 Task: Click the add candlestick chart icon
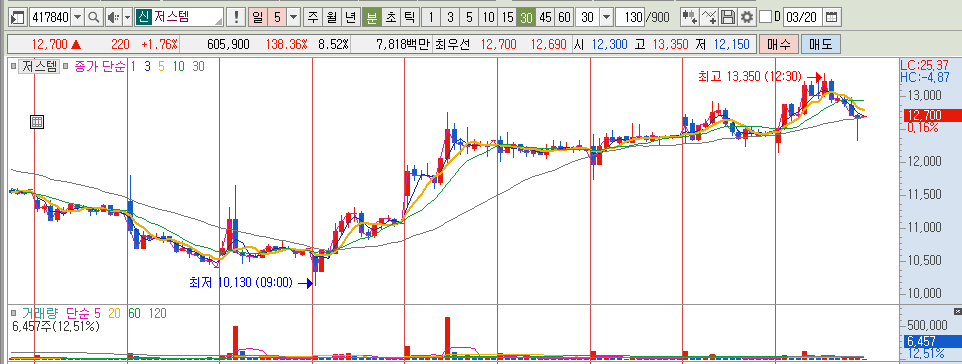(691, 17)
